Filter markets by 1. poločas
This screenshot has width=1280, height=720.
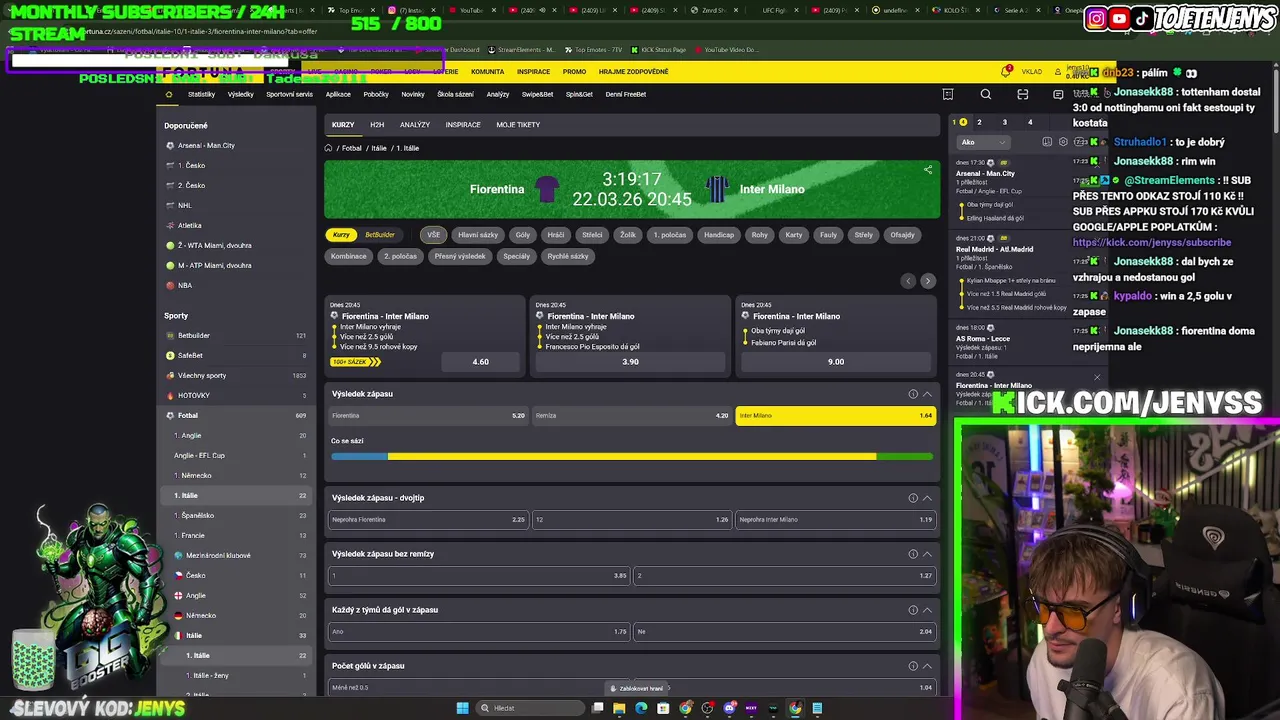[670, 235]
